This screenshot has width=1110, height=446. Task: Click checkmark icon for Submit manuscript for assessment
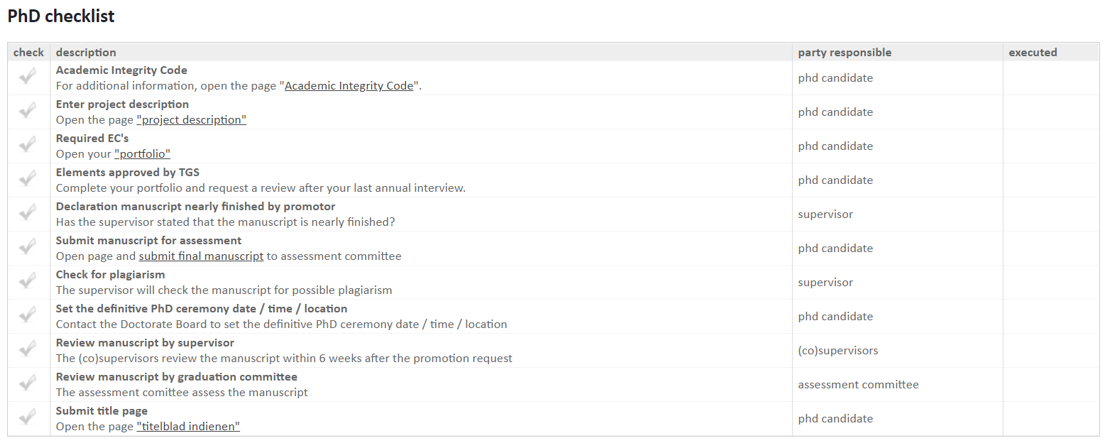click(28, 247)
